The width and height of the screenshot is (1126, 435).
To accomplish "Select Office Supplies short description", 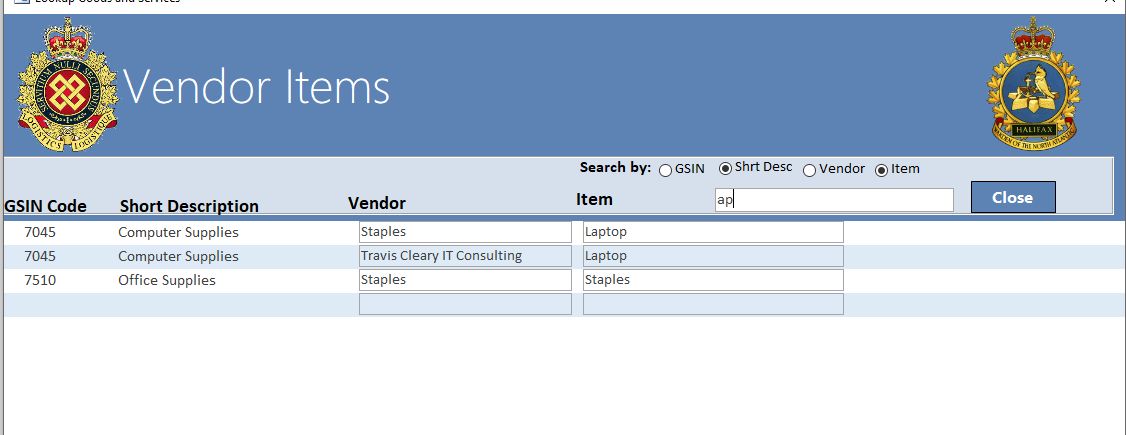I will point(167,281).
